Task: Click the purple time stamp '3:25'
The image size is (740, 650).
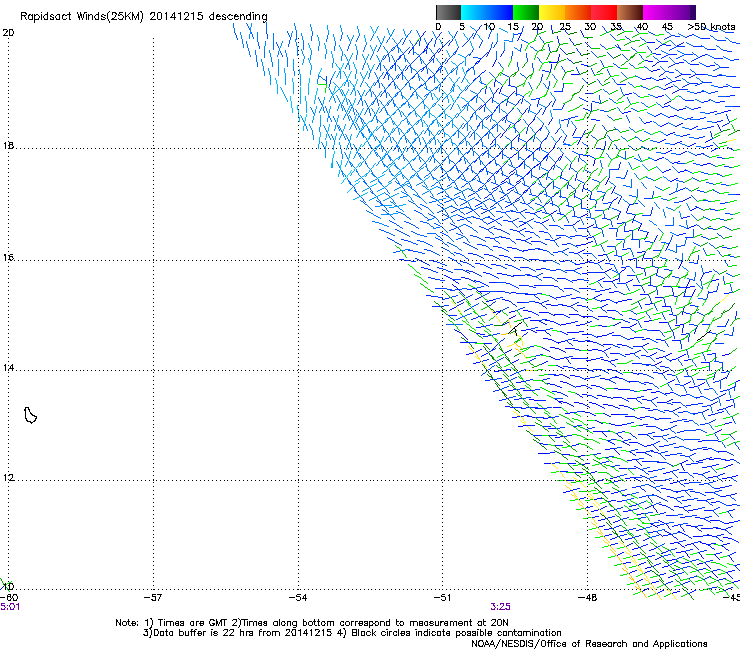Action: 500,607
